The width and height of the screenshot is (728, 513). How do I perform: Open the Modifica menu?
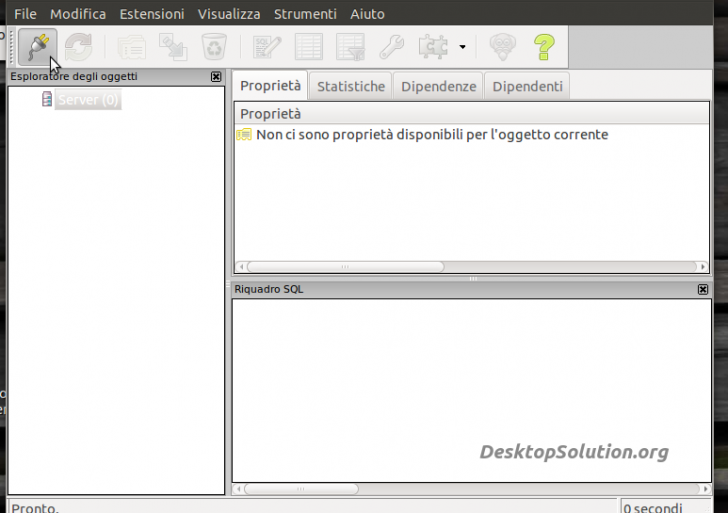coord(78,14)
